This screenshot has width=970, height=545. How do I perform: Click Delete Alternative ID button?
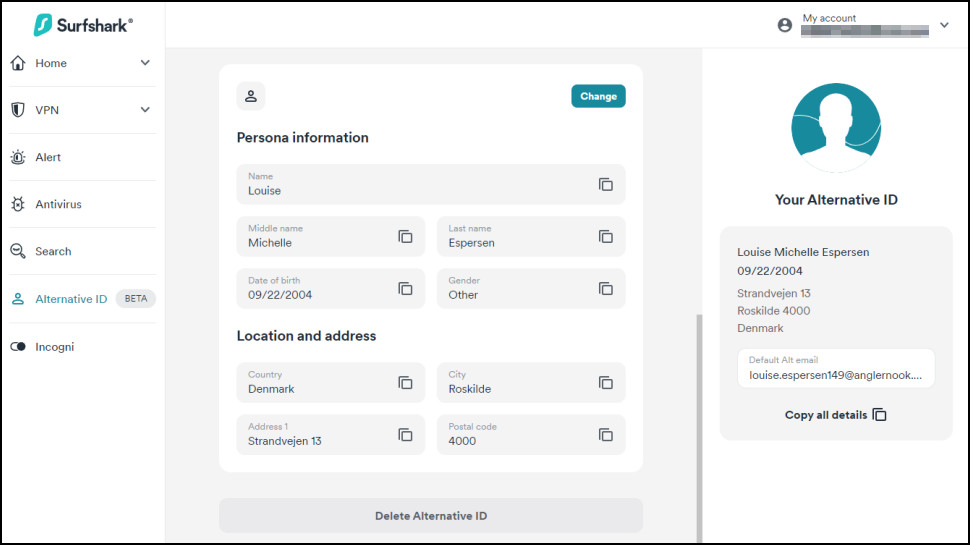pos(431,515)
